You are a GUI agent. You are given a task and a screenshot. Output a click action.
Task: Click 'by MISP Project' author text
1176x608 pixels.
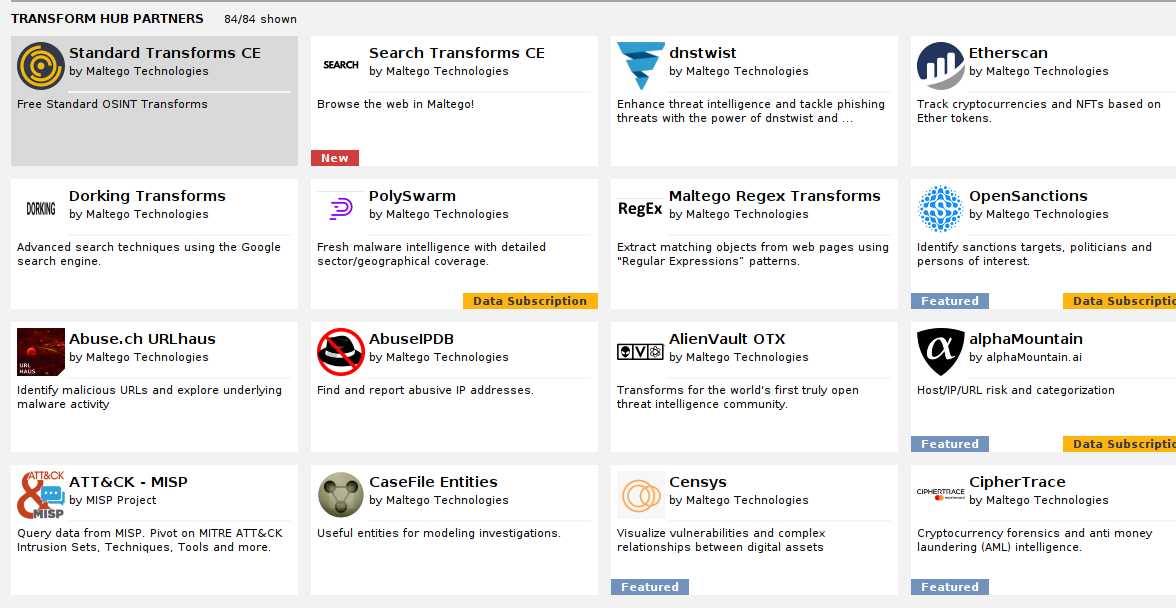pyautogui.click(x=112, y=500)
